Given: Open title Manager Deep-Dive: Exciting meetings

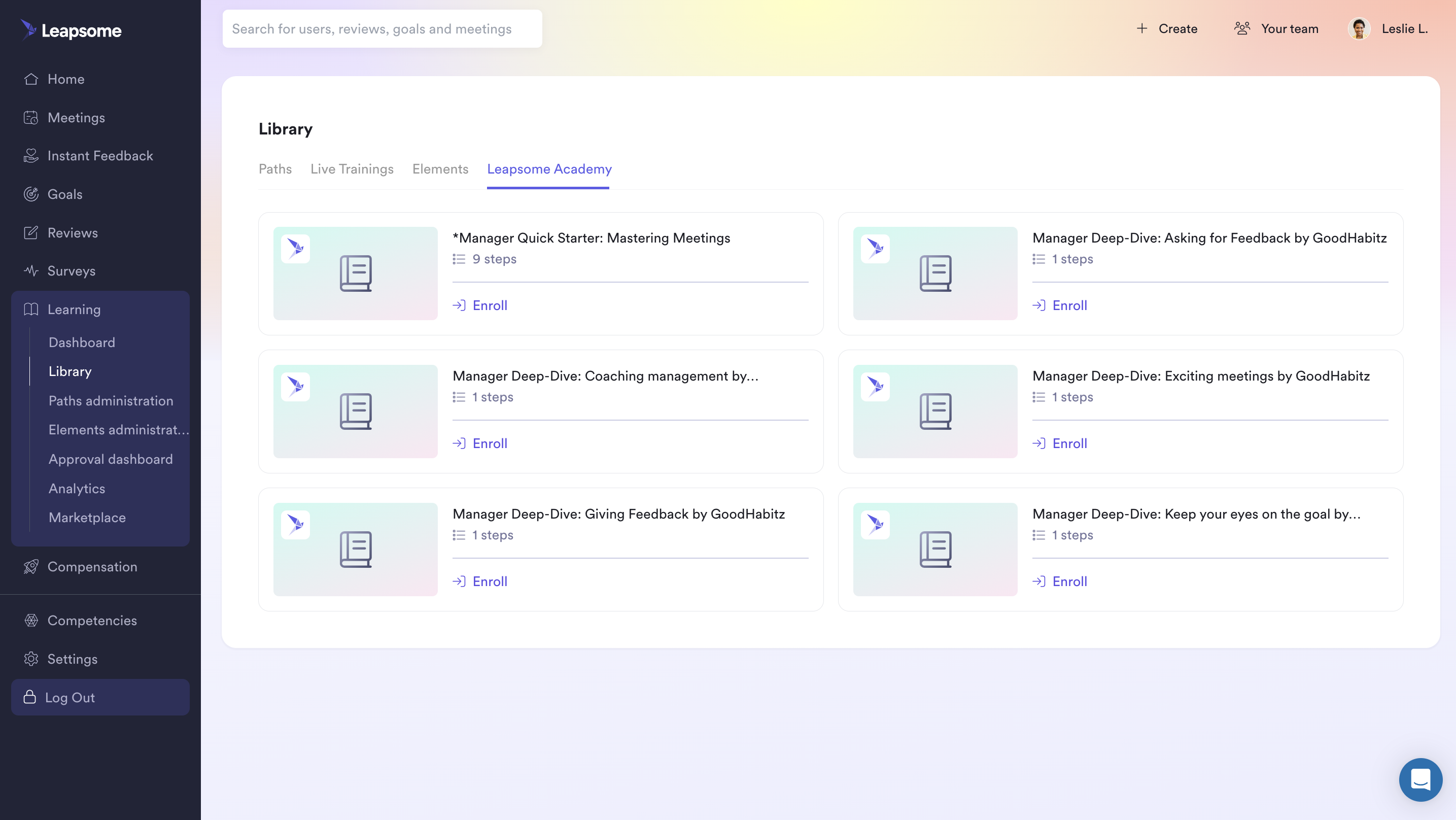Looking at the screenshot, I should 1201,376.
